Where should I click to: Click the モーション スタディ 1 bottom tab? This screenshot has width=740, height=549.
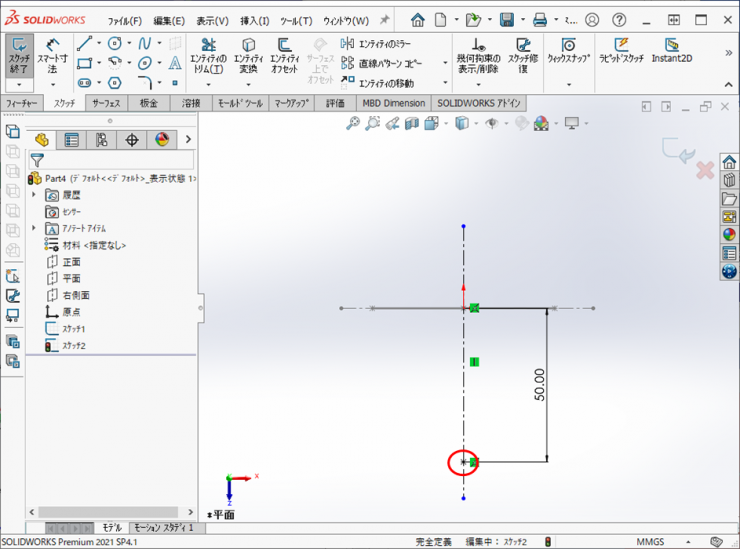(x=163, y=527)
